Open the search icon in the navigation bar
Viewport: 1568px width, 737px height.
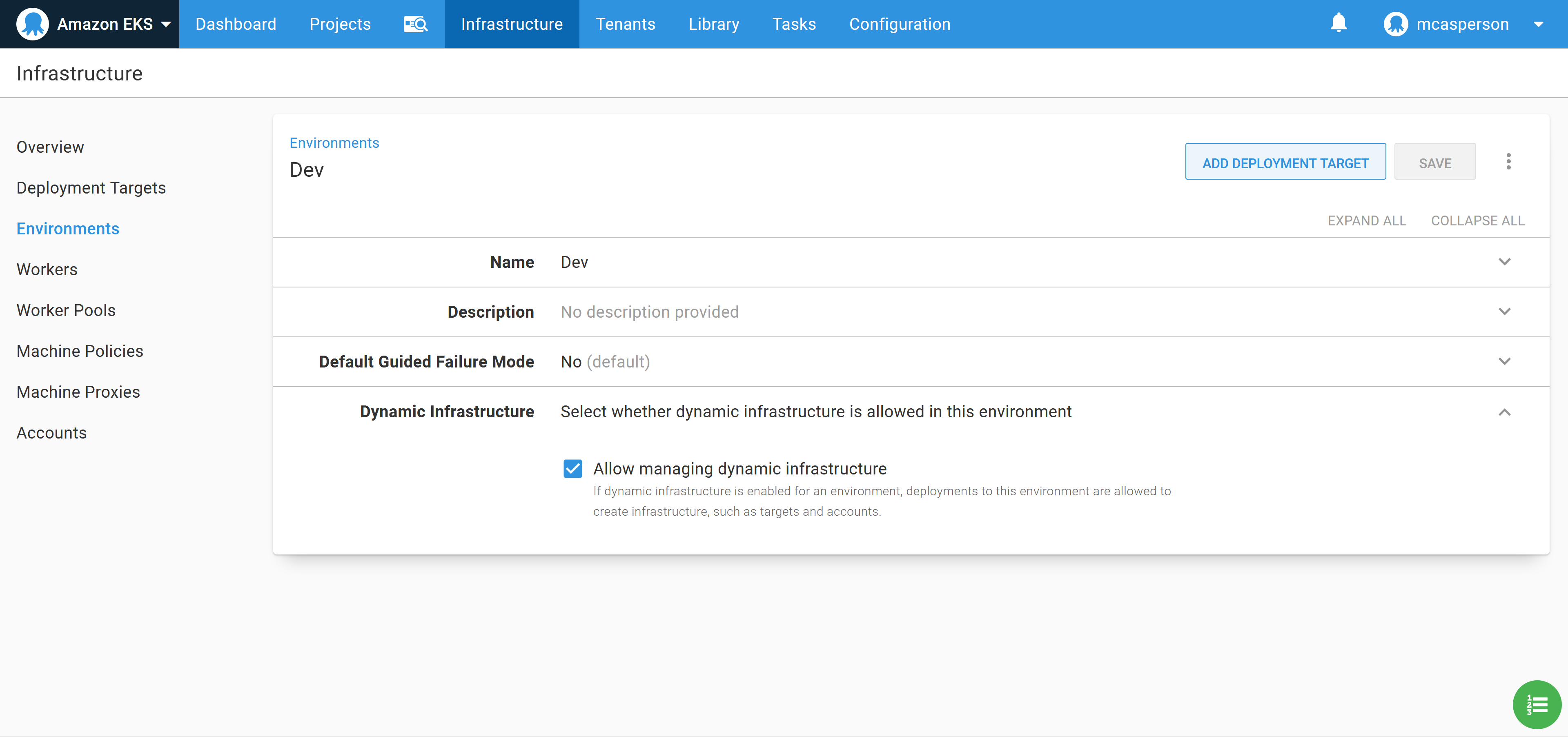point(415,24)
